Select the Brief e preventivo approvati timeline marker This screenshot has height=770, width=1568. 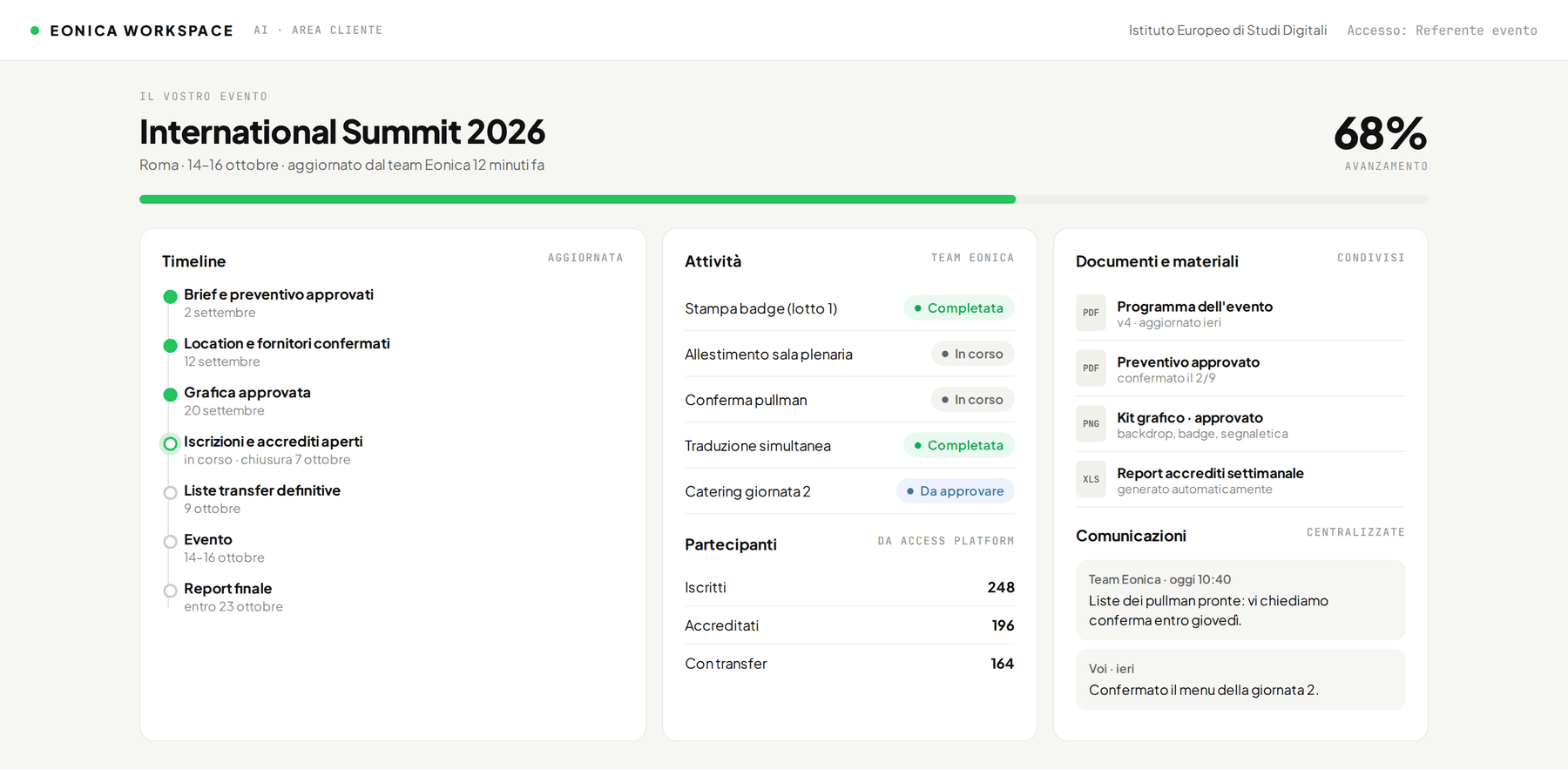point(171,297)
